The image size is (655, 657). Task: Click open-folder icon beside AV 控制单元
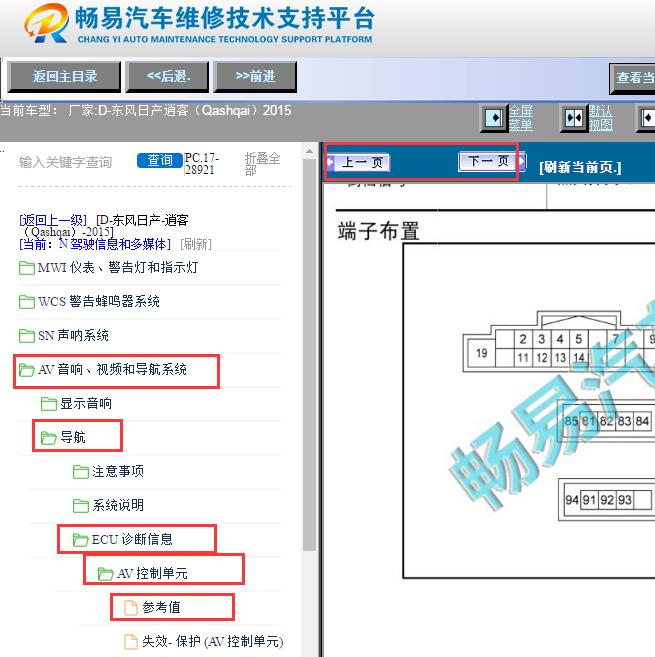pos(105,574)
